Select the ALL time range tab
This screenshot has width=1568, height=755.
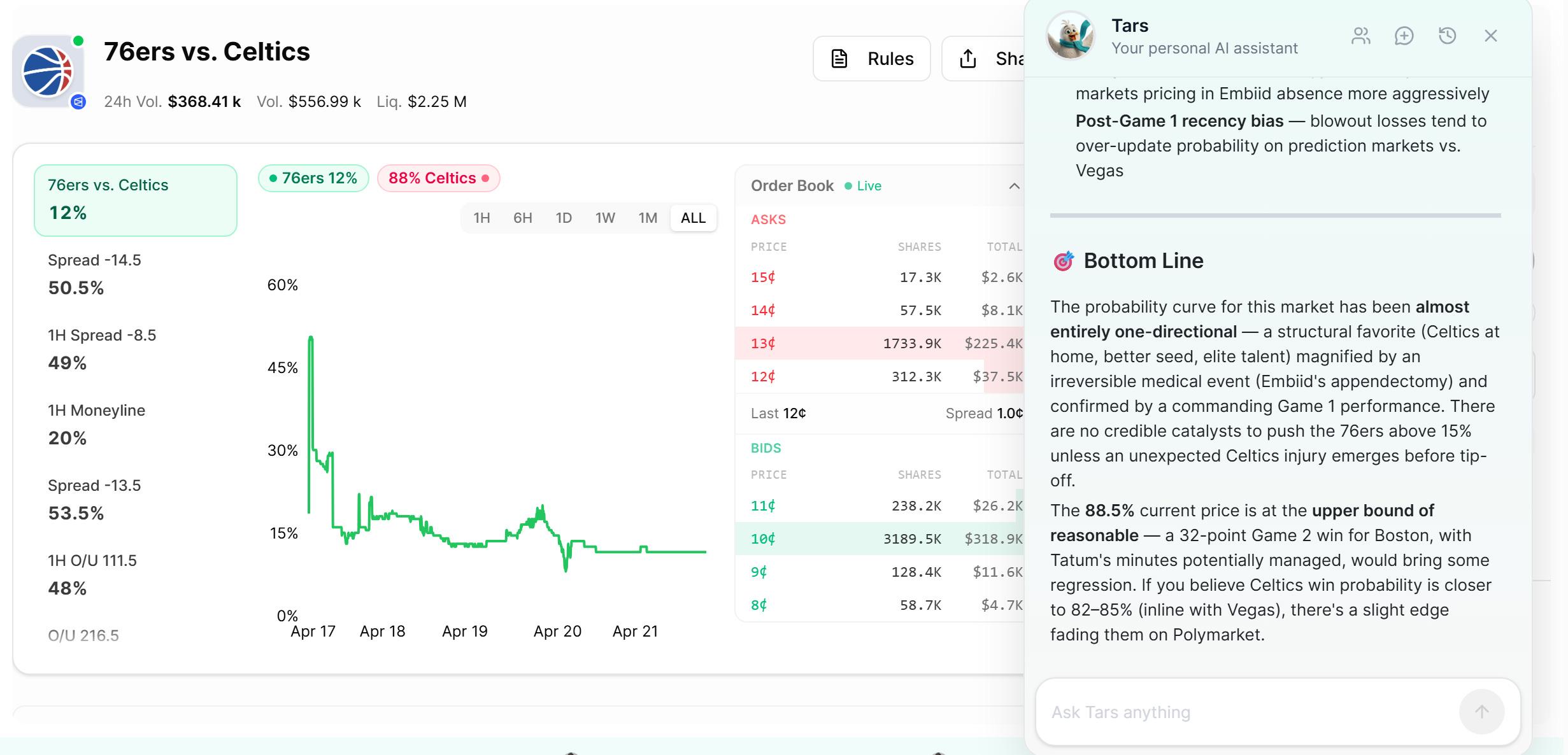[x=693, y=218]
